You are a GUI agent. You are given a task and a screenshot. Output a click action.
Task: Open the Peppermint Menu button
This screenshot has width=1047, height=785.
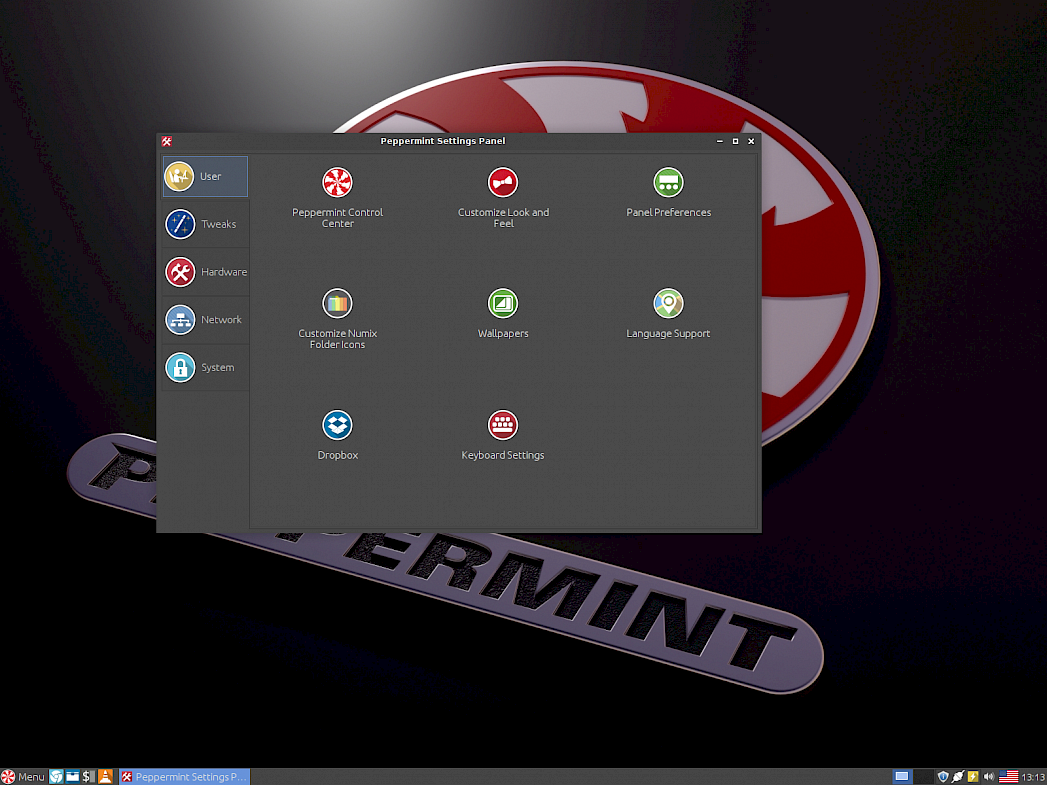point(23,776)
